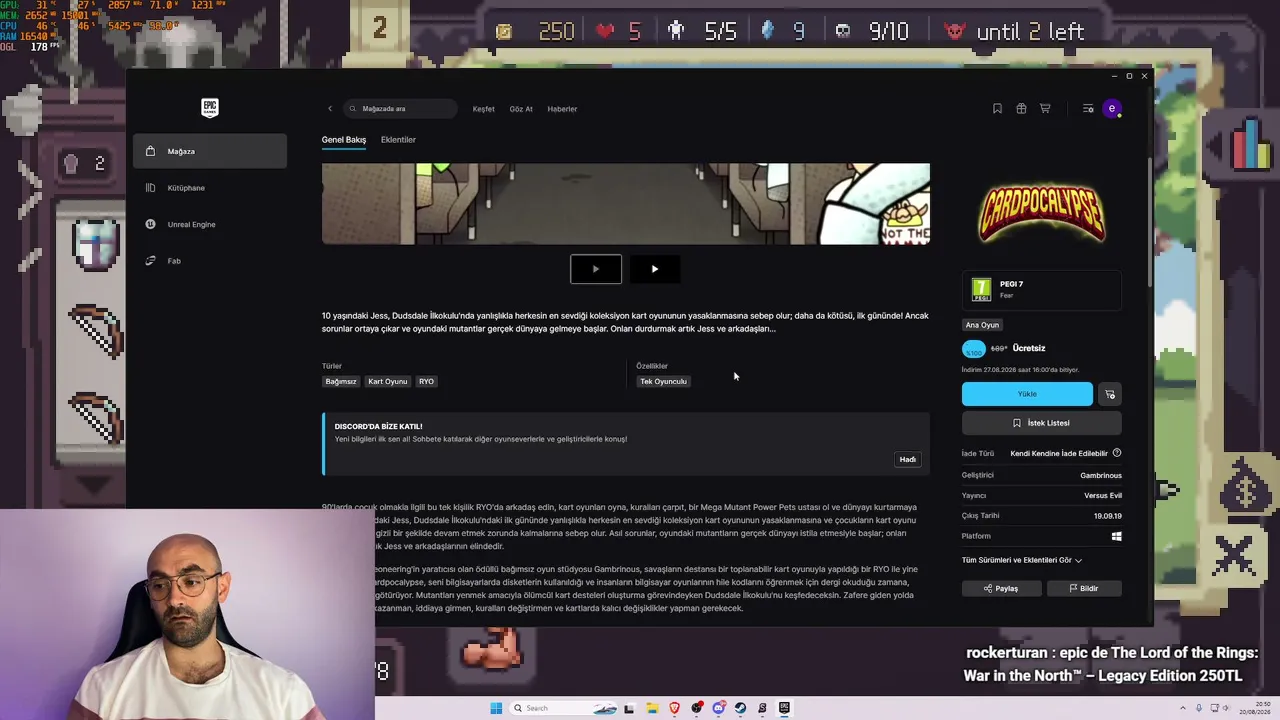Image resolution: width=1280 pixels, height=720 pixels.
Task: Open File Explorer from the taskbar
Action: (x=652, y=708)
